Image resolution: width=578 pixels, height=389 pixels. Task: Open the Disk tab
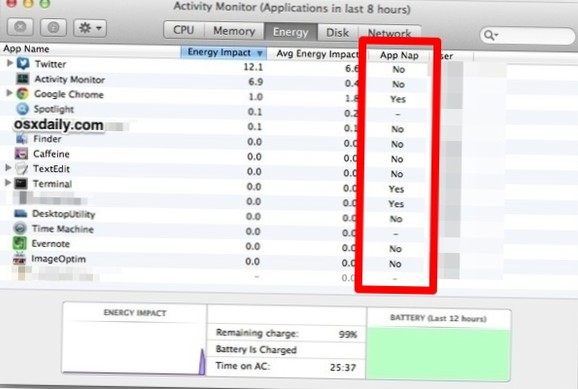tap(337, 33)
